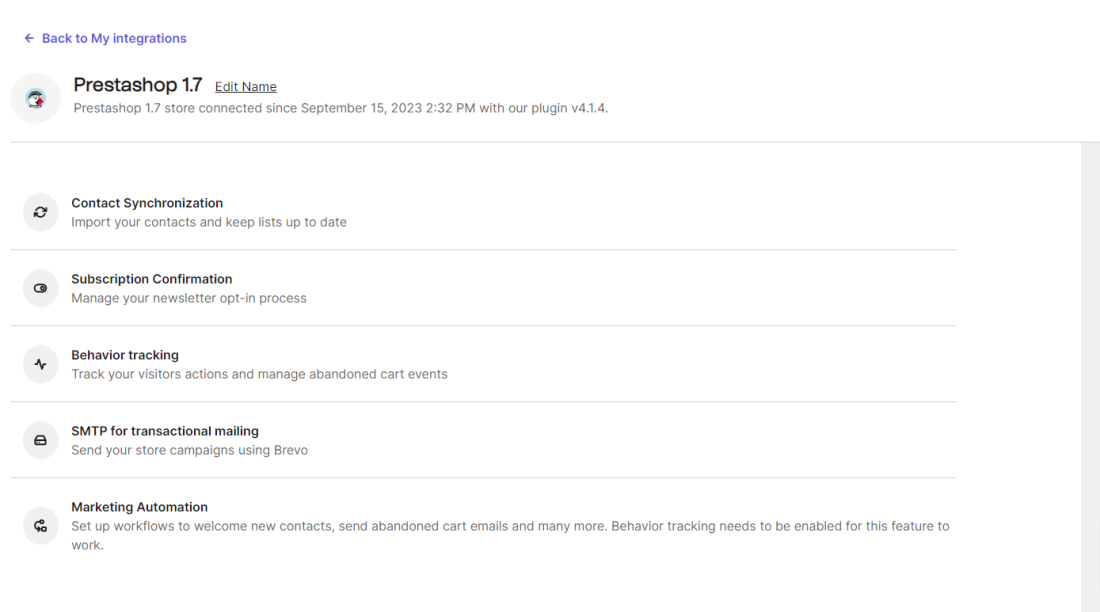Click the Marketing Automation workflow icon

click(40, 526)
